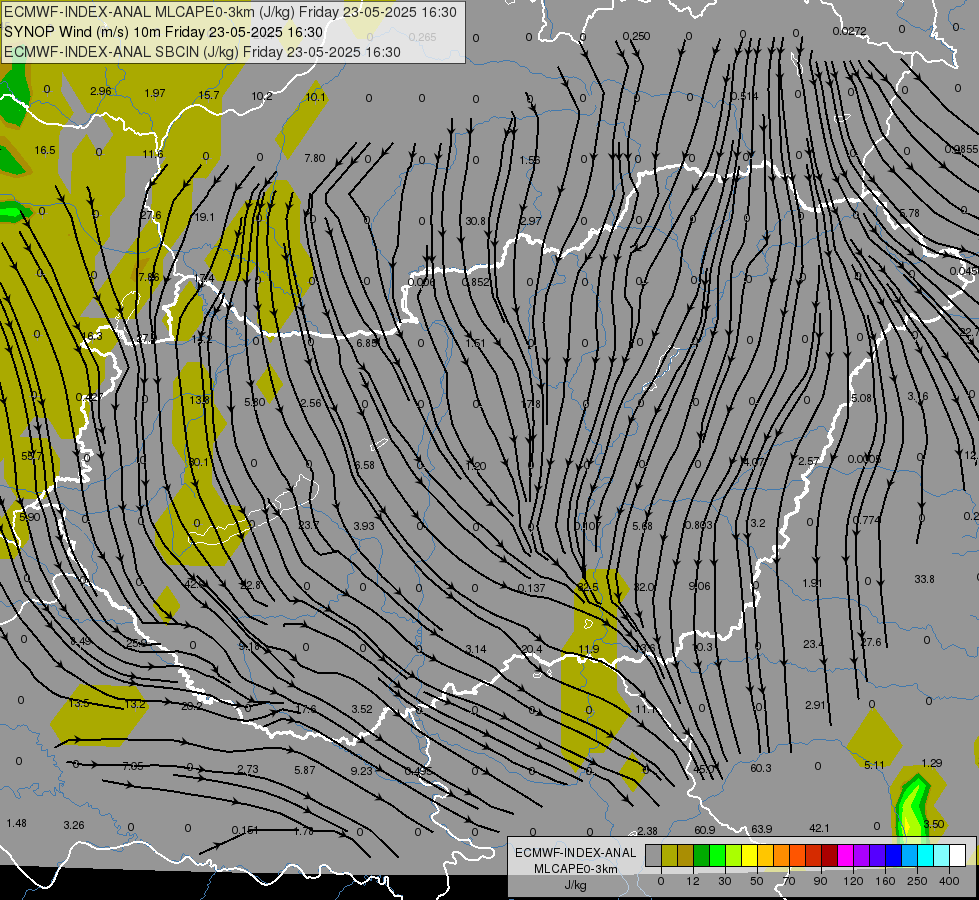Click the legend label MLCAPE0-3km
The height and width of the screenshot is (900, 979).
(576, 869)
